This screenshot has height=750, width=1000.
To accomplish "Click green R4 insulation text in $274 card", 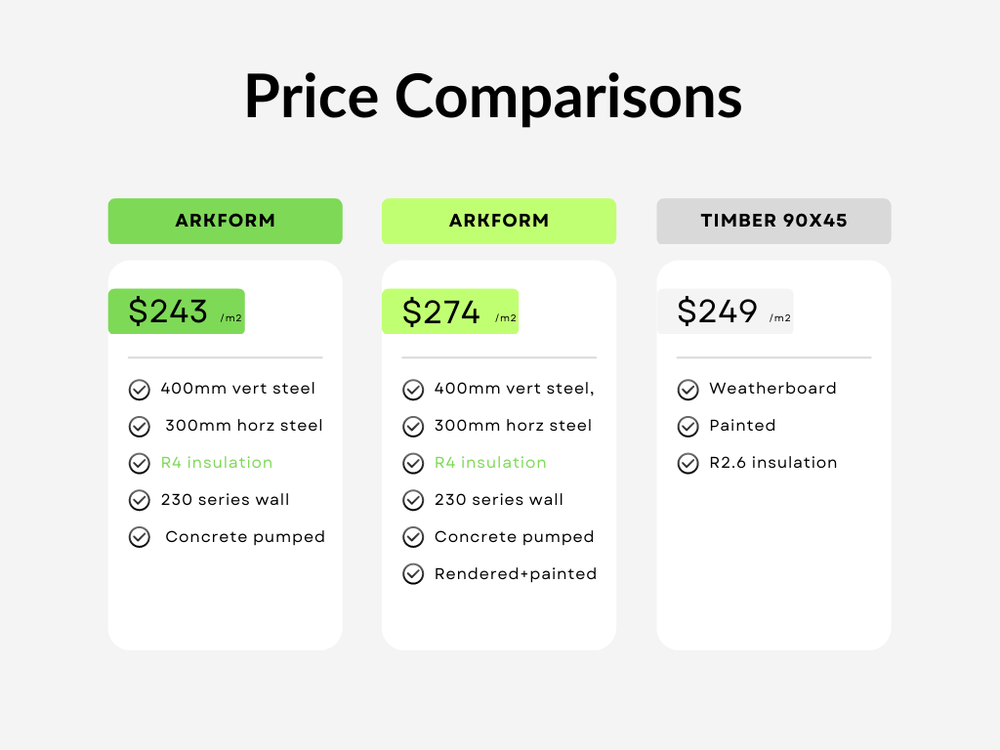I will 490,463.
